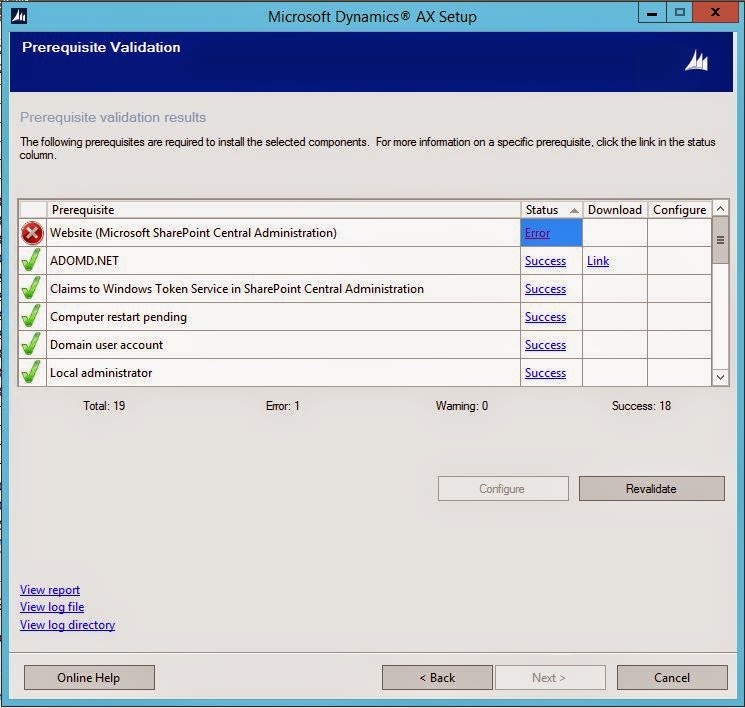Image resolution: width=745 pixels, height=708 pixels.
Task: Open the View report link
Action: pos(50,590)
